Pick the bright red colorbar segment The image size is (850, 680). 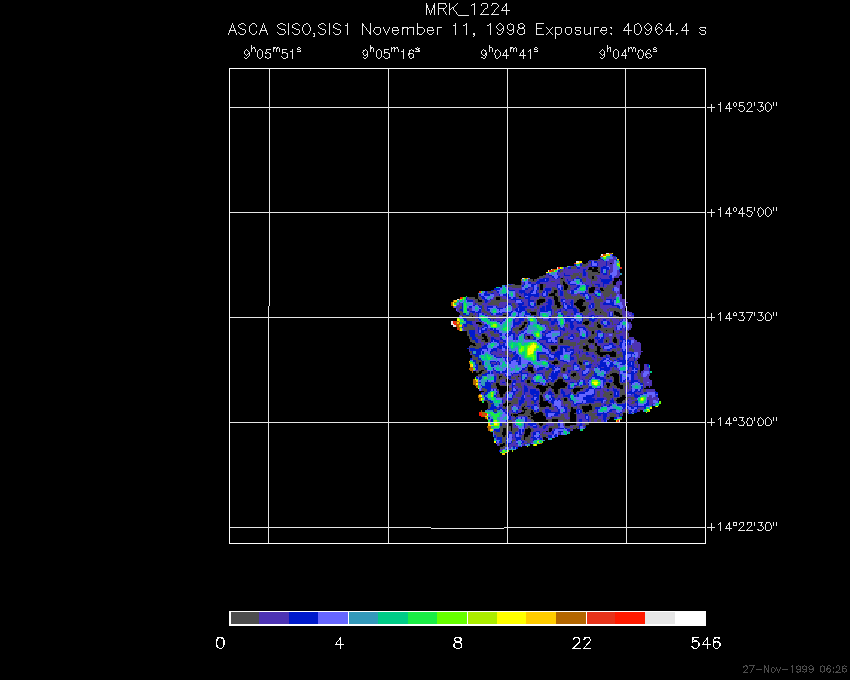click(630, 618)
